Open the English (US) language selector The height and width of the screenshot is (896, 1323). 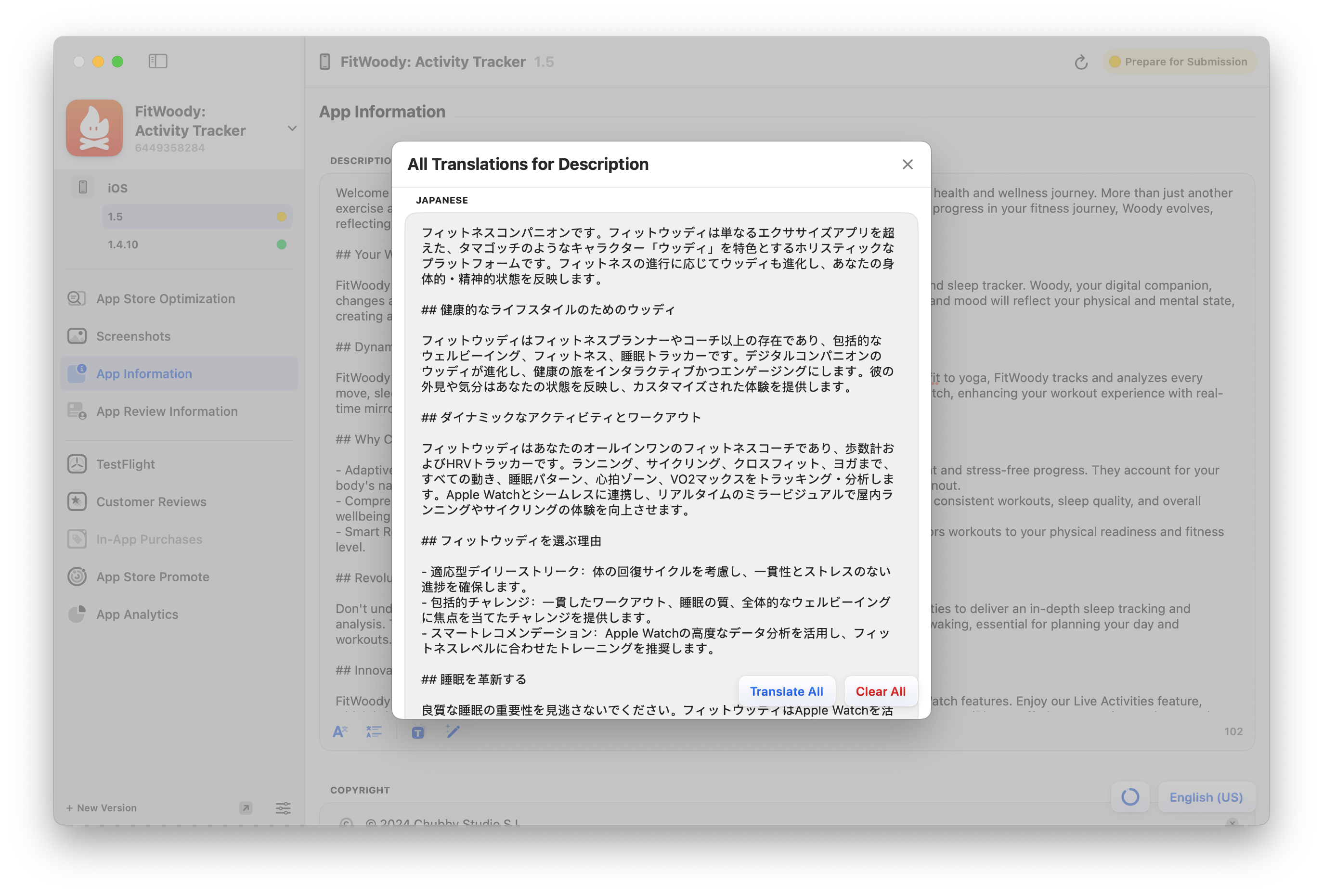point(1206,797)
